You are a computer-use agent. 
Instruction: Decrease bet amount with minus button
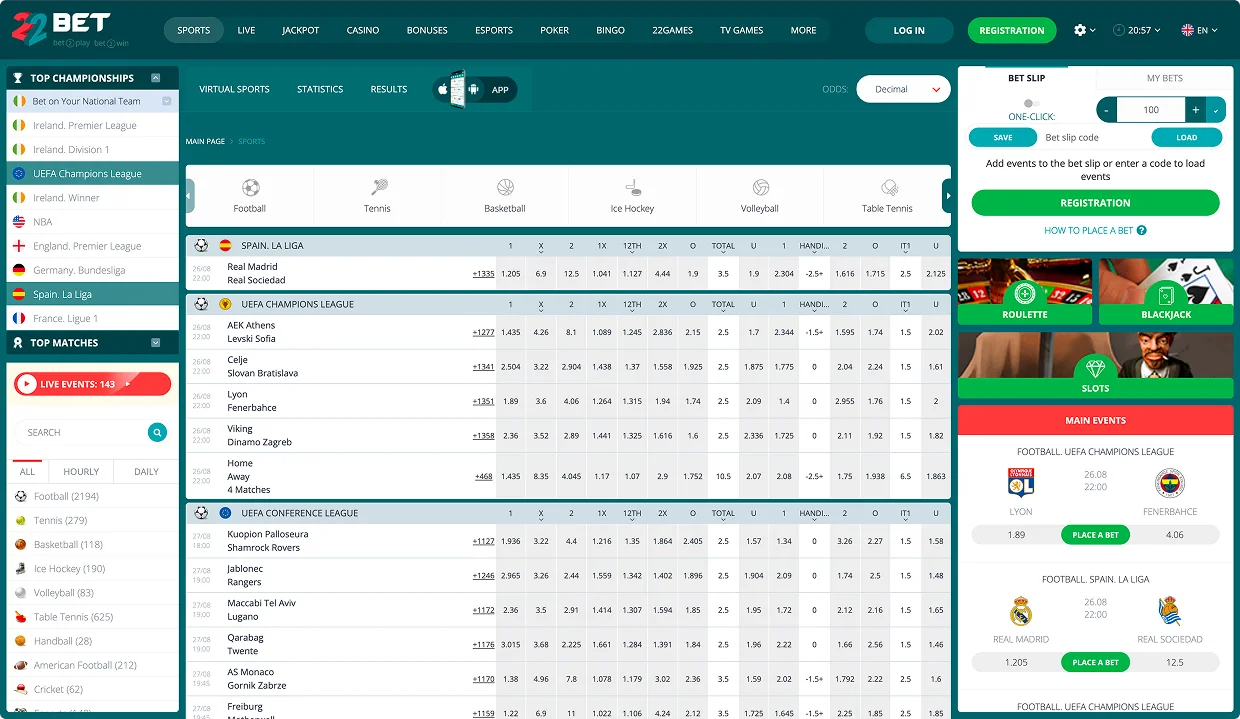(x=1107, y=110)
